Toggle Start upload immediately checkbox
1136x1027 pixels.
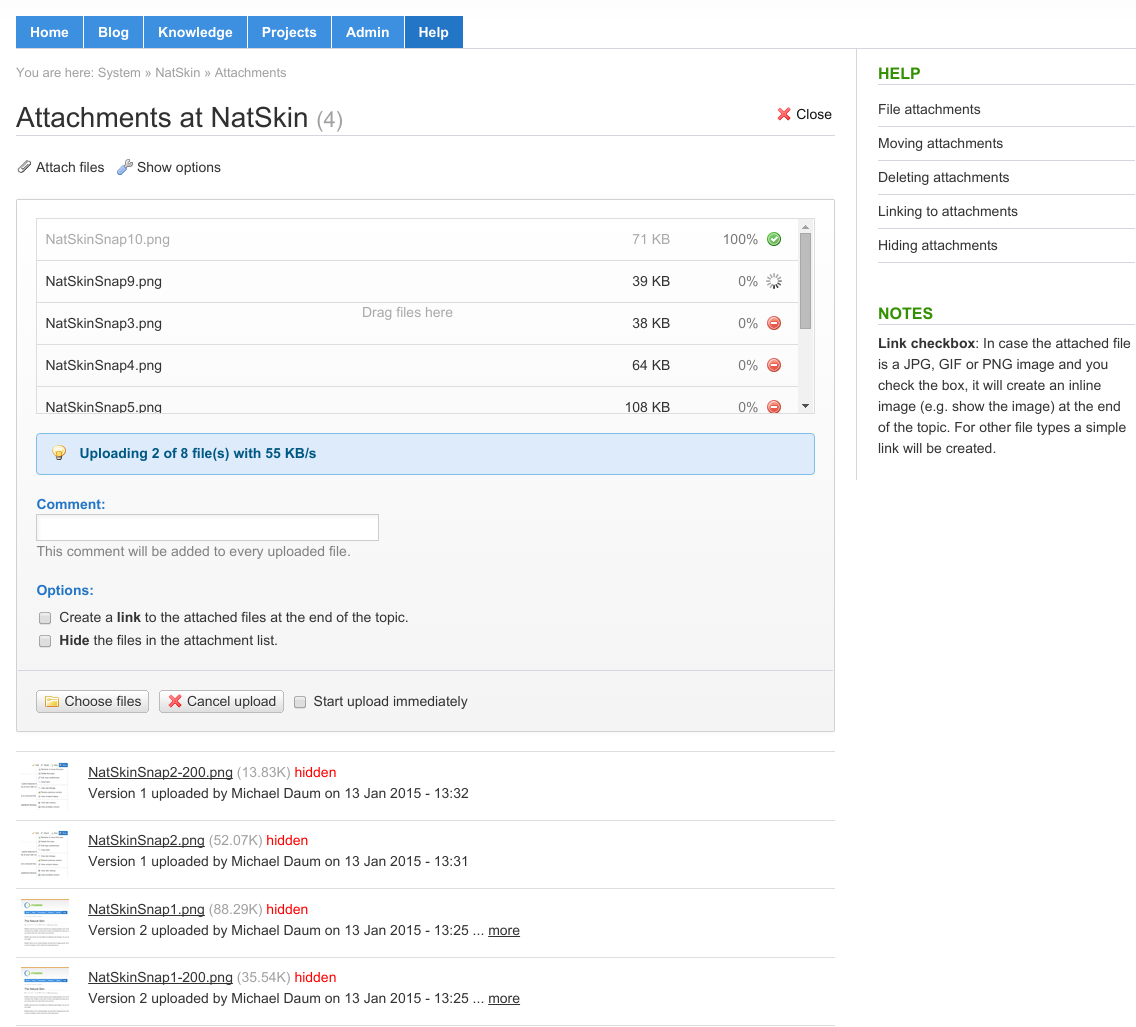pos(300,702)
